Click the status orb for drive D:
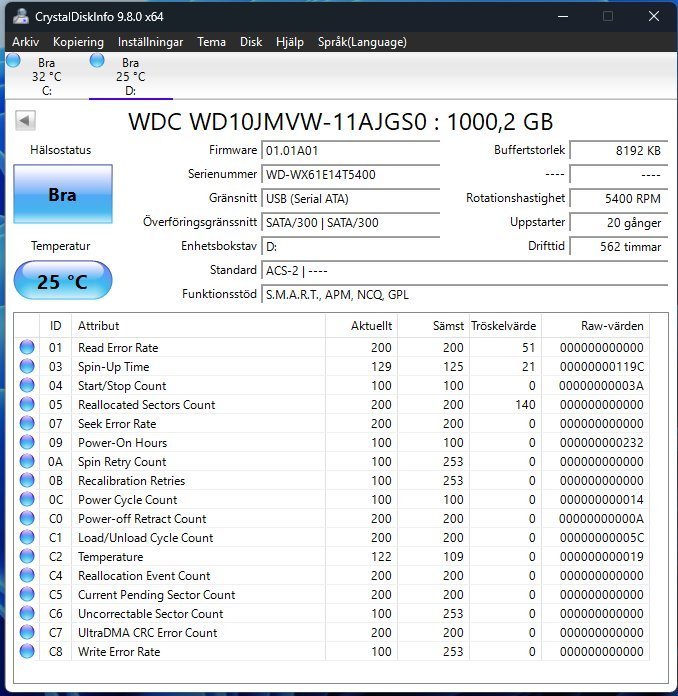The width and height of the screenshot is (678, 696). point(97,60)
